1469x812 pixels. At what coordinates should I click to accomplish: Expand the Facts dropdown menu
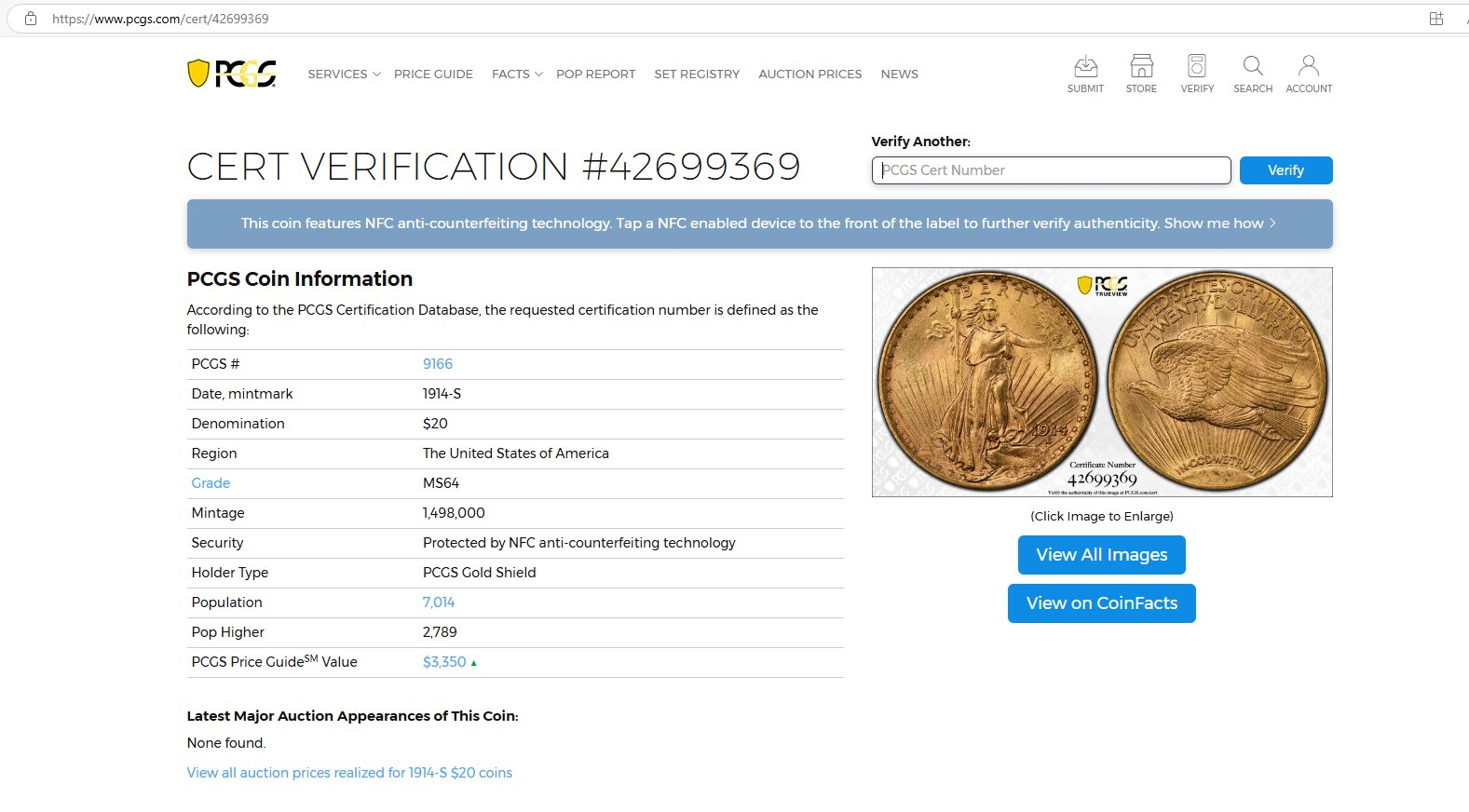(517, 74)
